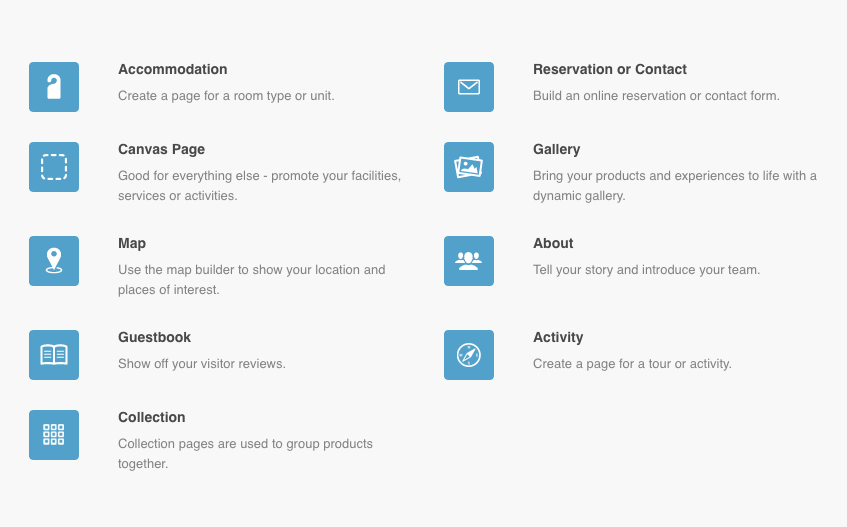Open the About page type heading

pyautogui.click(x=553, y=243)
